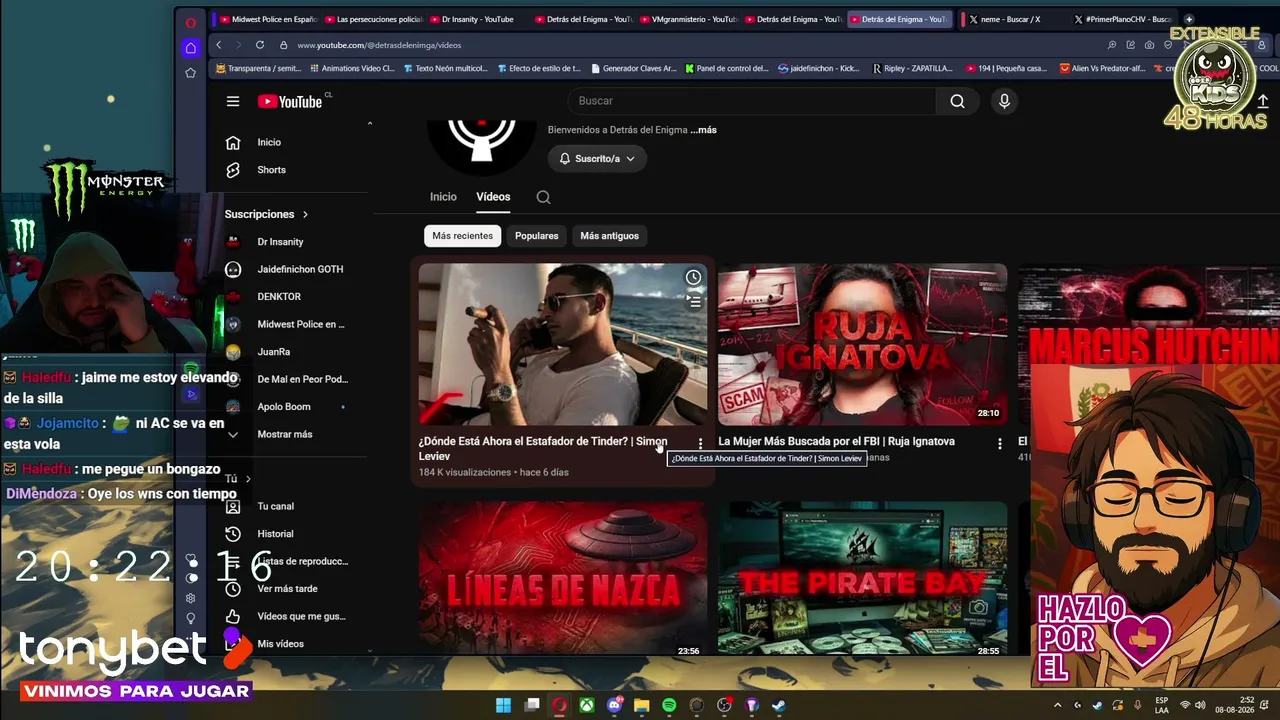
Task: Open the YouTube guide hamburger menu
Action: 233,101
